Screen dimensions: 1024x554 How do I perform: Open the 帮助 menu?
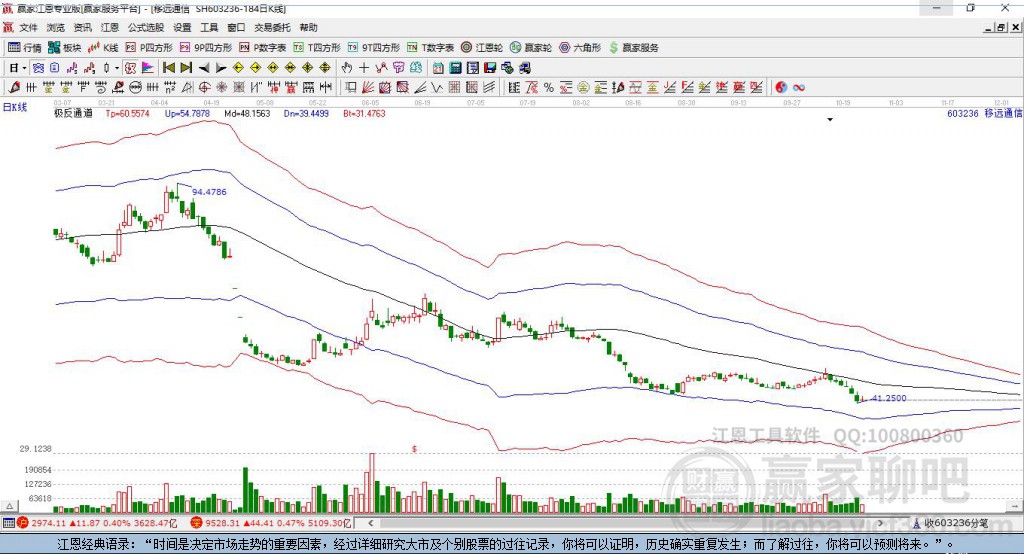coord(308,27)
